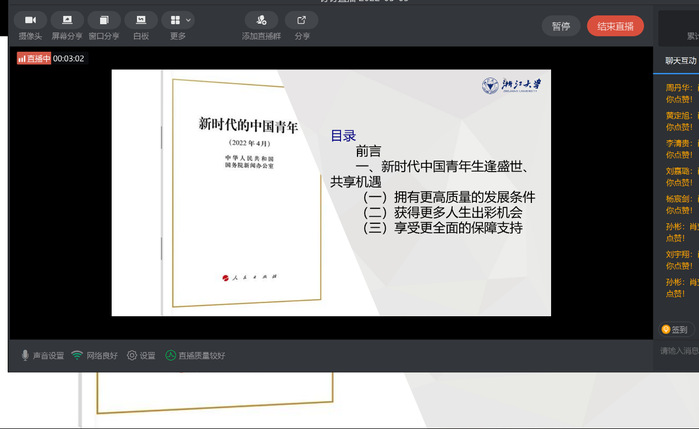Click the share (分享) icon
The image size is (699, 429).
tap(302, 20)
